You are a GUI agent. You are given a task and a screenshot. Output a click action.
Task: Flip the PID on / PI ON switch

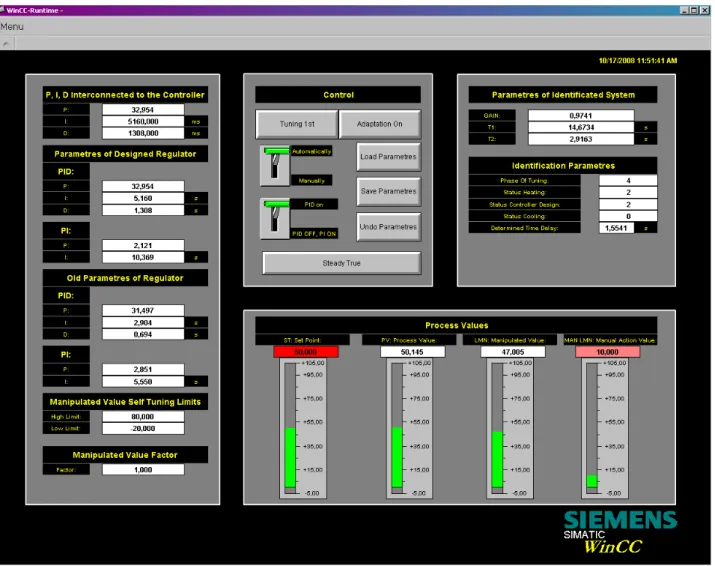pos(275,218)
